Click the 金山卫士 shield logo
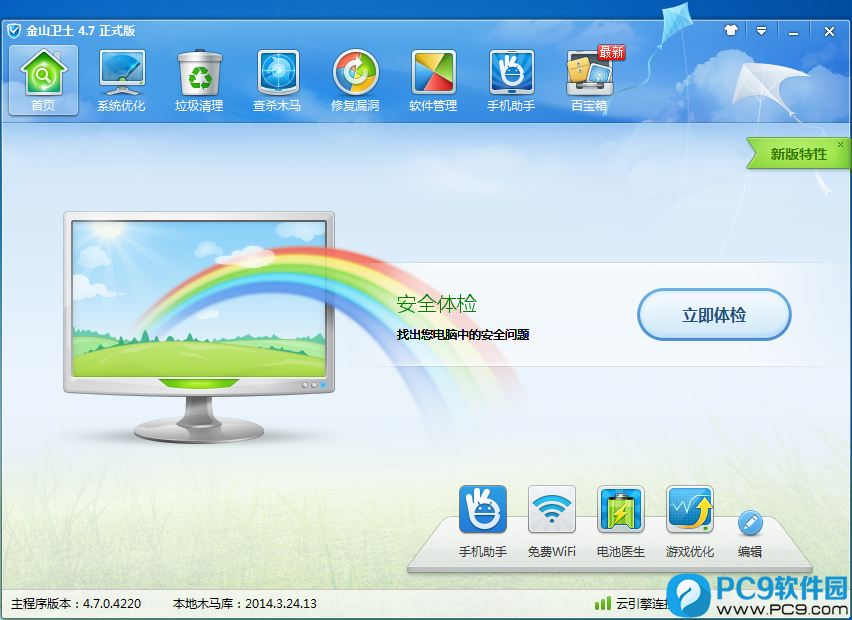Image resolution: width=852 pixels, height=620 pixels. [14, 31]
